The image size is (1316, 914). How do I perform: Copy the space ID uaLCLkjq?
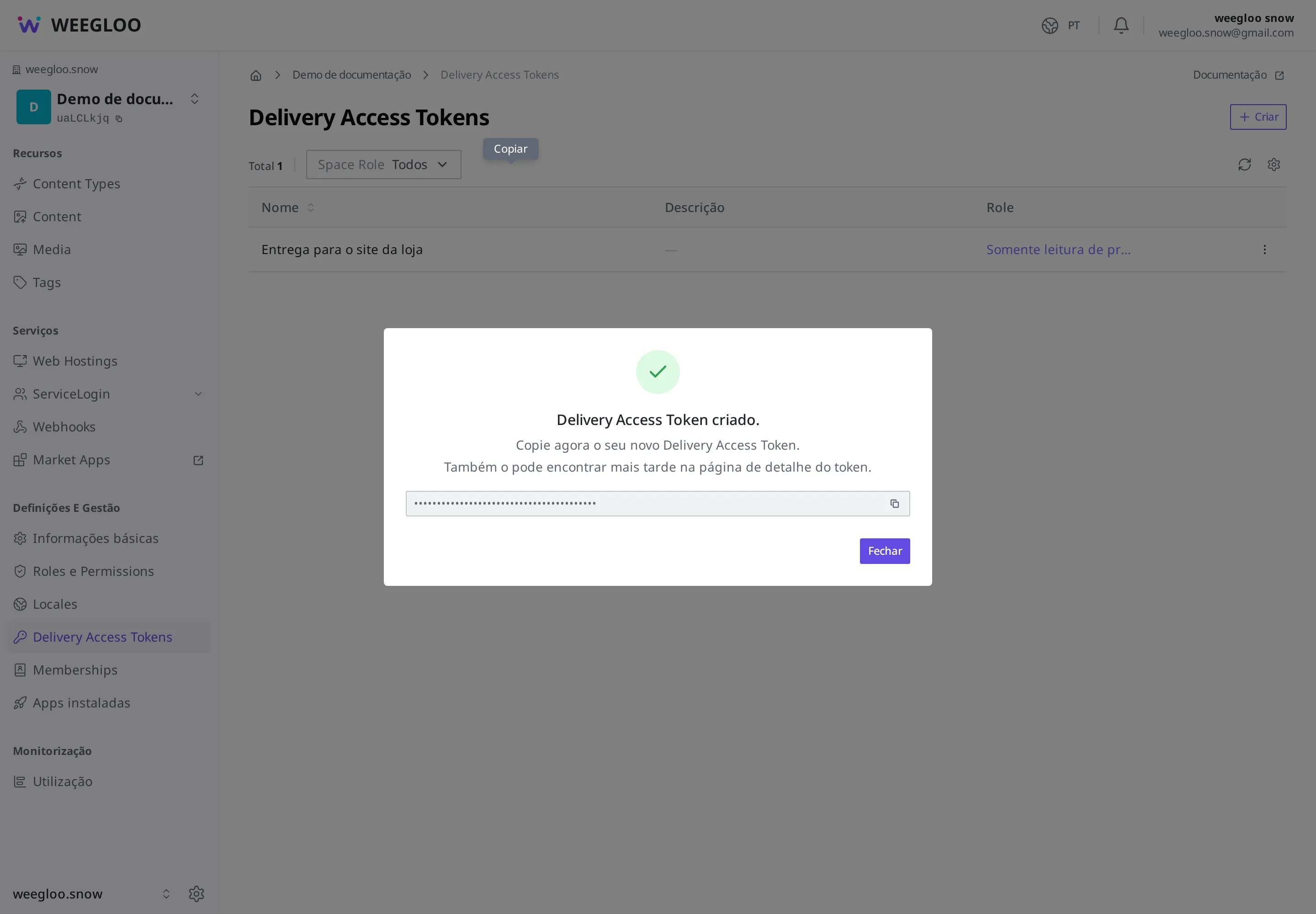pos(118,118)
